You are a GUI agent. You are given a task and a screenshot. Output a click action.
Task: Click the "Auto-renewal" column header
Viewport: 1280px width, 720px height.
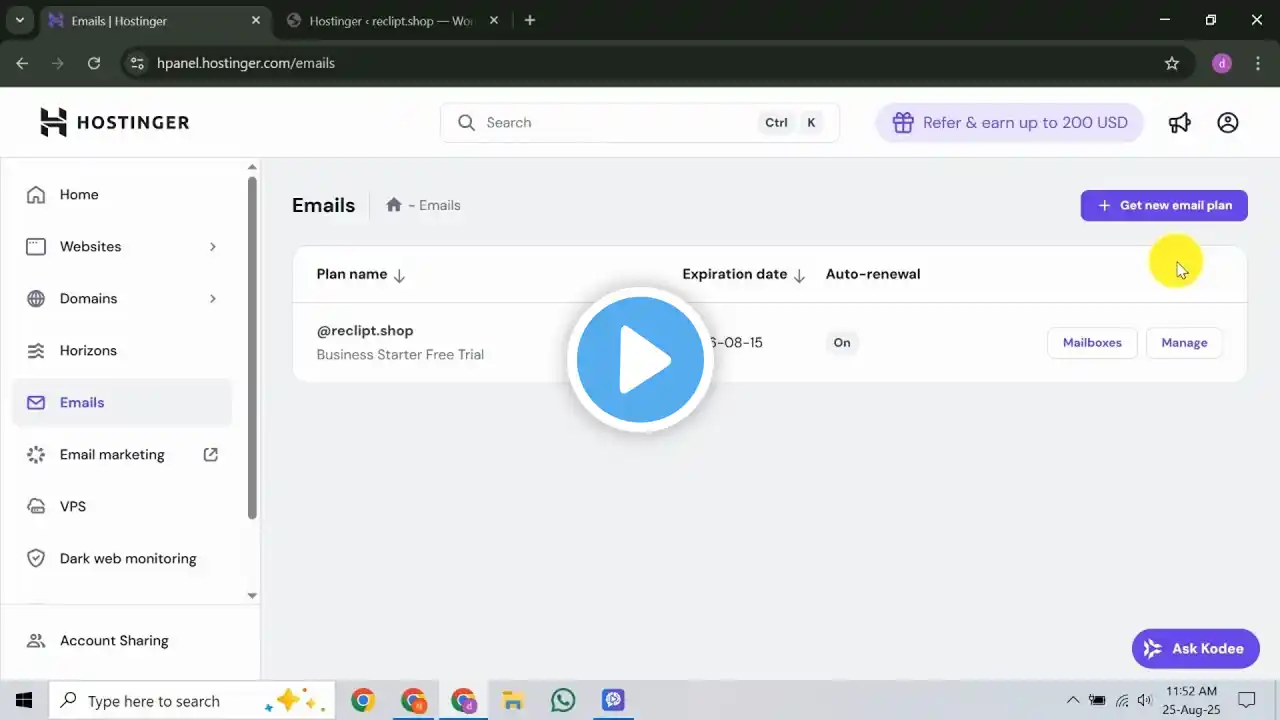click(x=873, y=274)
